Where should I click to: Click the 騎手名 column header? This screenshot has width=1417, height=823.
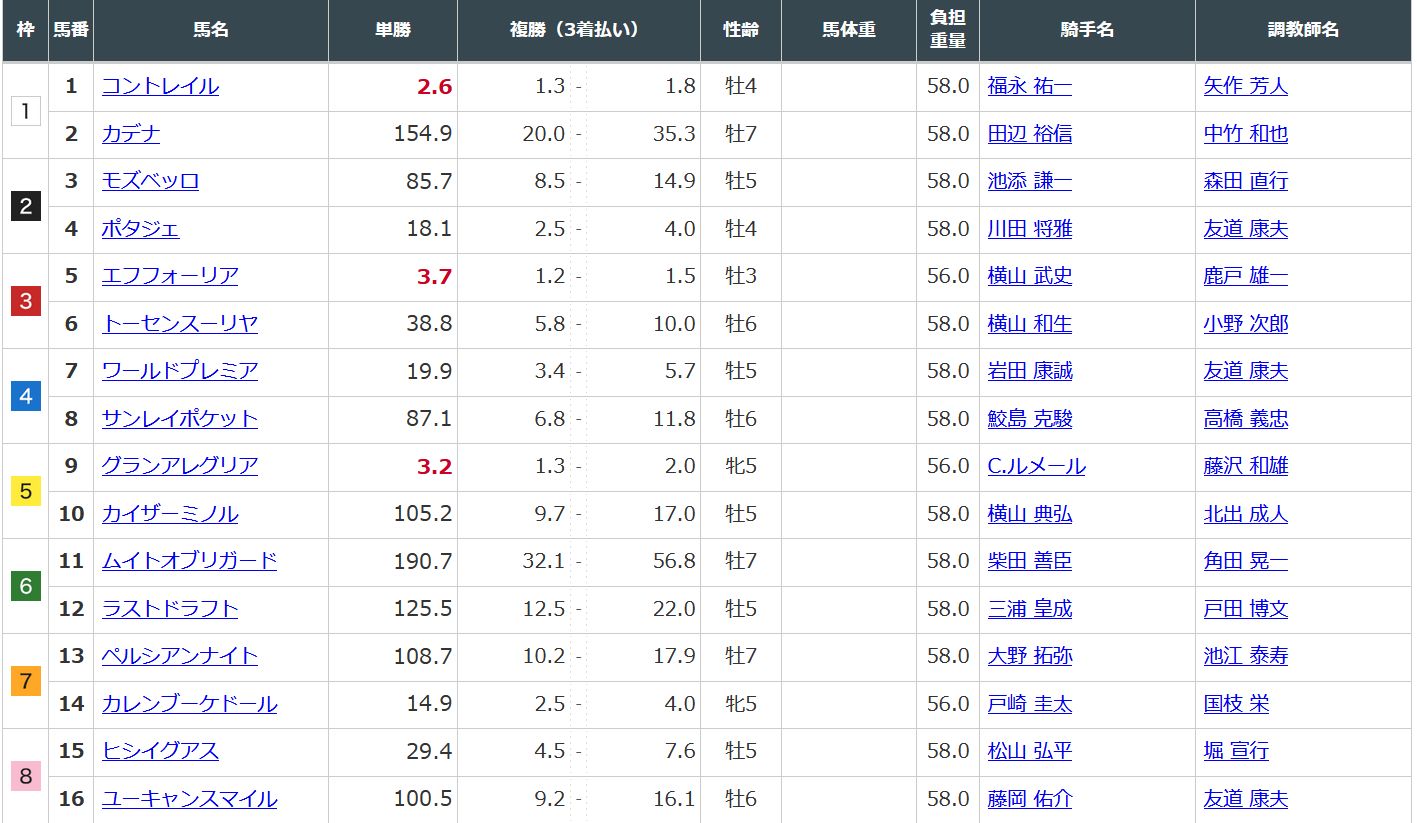tap(1086, 30)
